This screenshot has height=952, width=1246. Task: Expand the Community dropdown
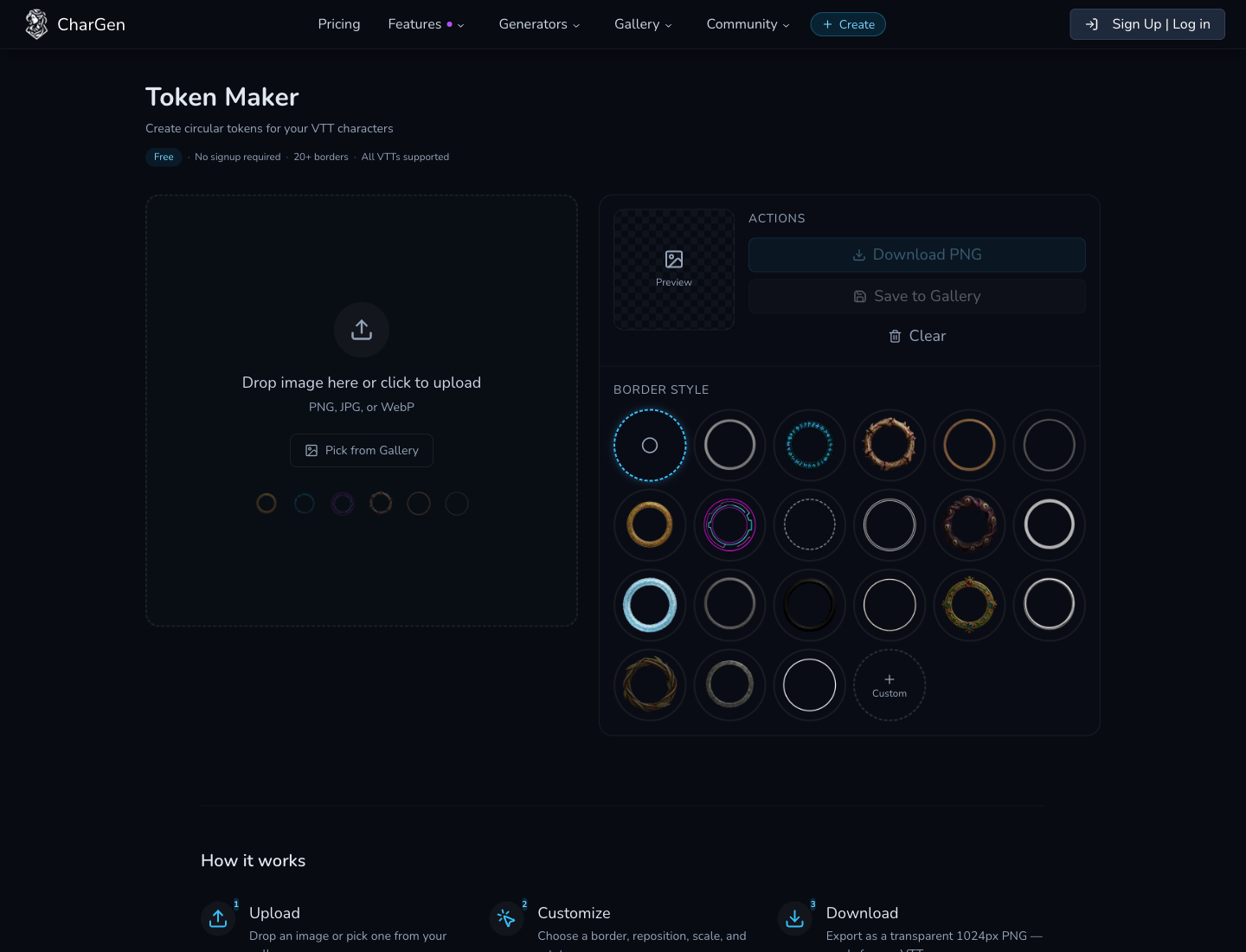(x=746, y=24)
